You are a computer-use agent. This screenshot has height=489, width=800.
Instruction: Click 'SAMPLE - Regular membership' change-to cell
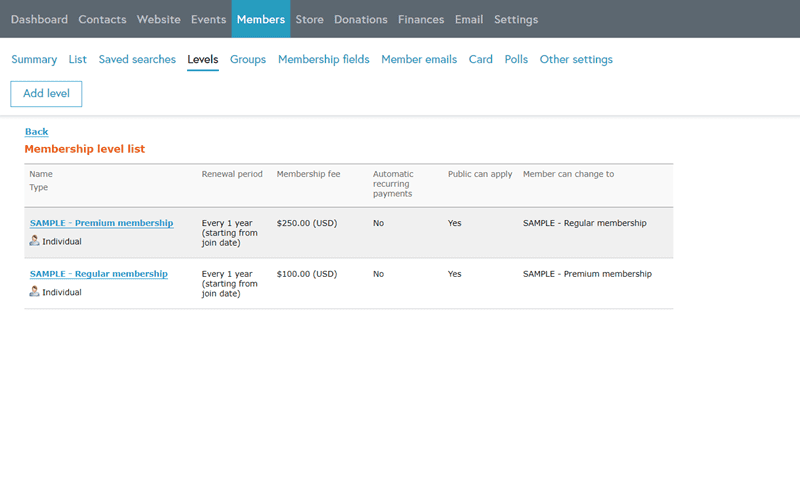click(x=585, y=223)
